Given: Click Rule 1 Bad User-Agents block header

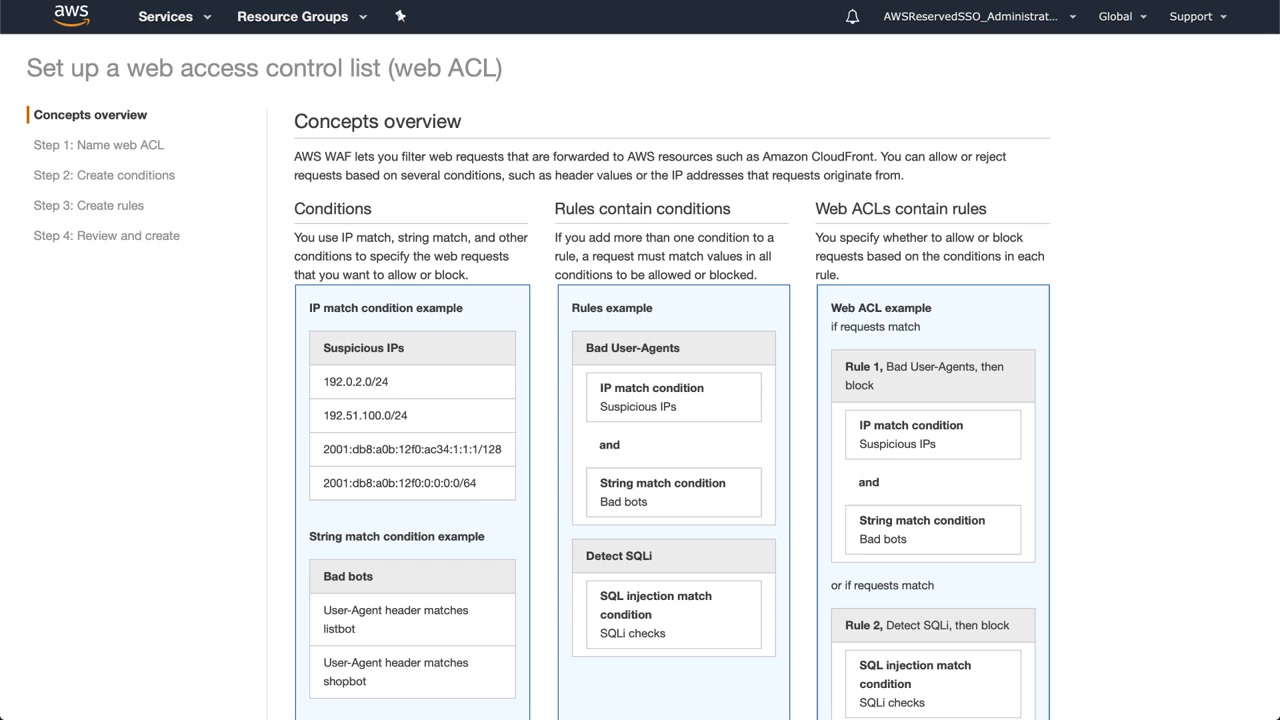Looking at the screenshot, I should pyautogui.click(x=932, y=376).
